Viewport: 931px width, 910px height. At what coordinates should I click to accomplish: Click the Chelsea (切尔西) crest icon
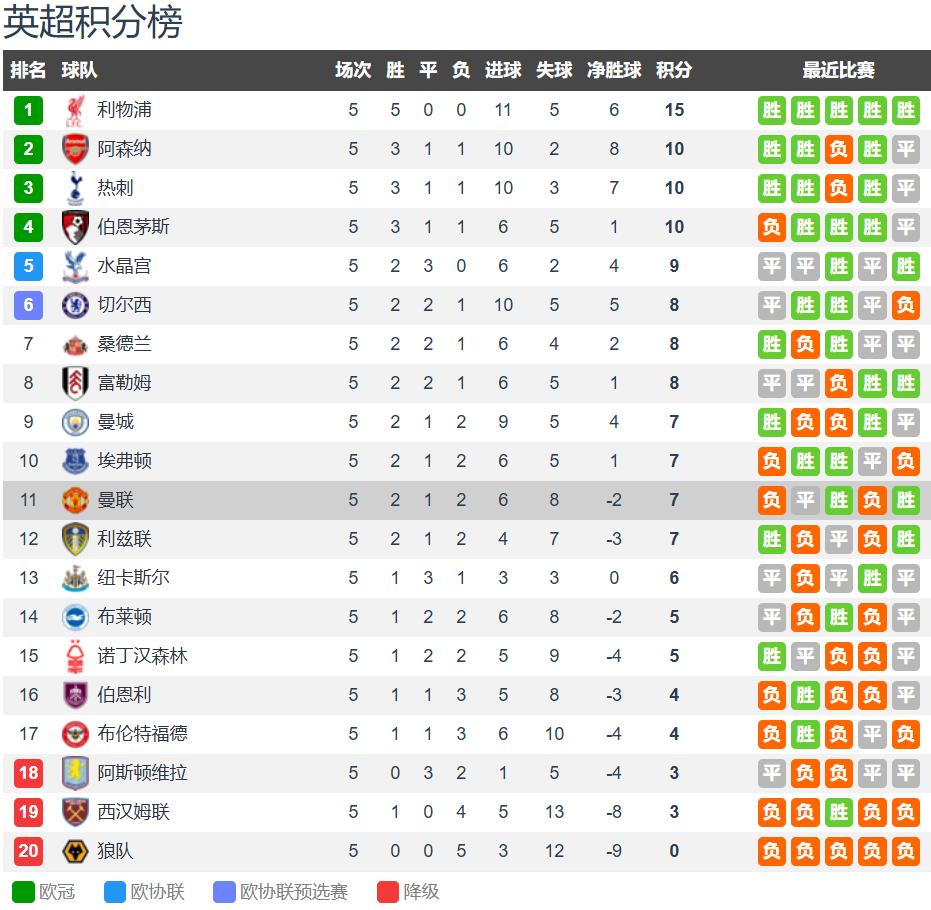pos(75,305)
